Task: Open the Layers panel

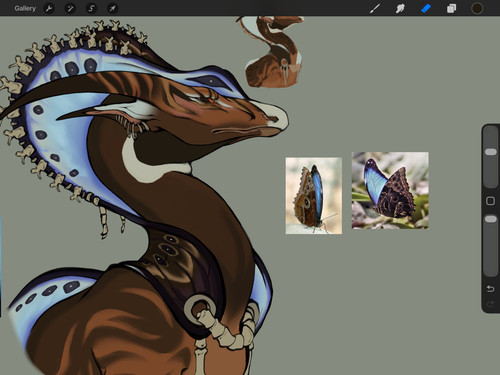Action: [x=451, y=8]
